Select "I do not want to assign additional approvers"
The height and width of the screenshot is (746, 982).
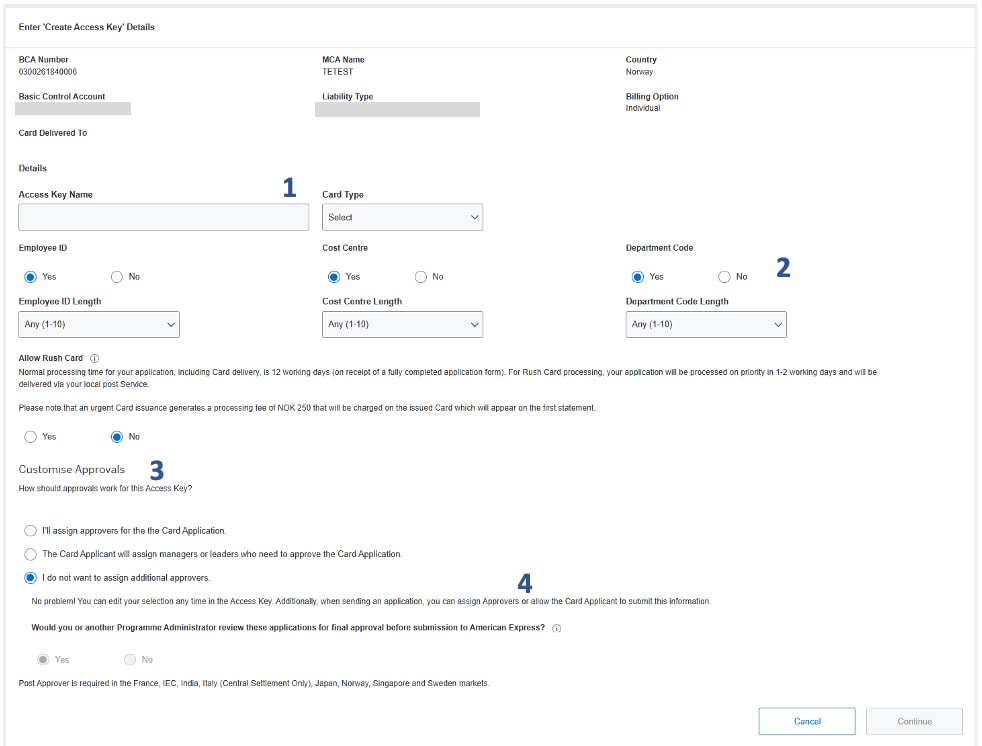(31, 577)
